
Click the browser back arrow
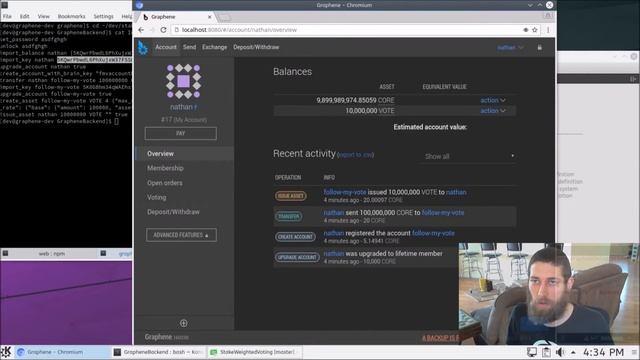[141, 30]
